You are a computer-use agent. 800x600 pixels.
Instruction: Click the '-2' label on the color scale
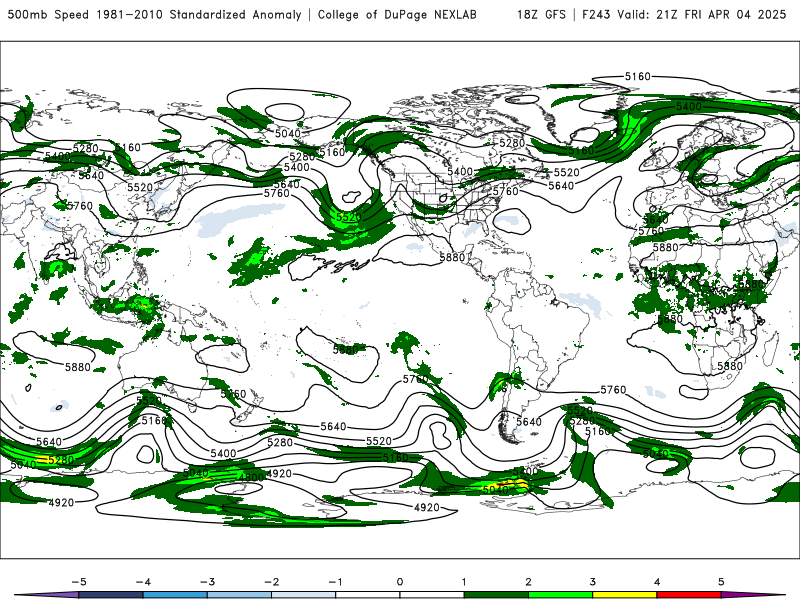271,582
